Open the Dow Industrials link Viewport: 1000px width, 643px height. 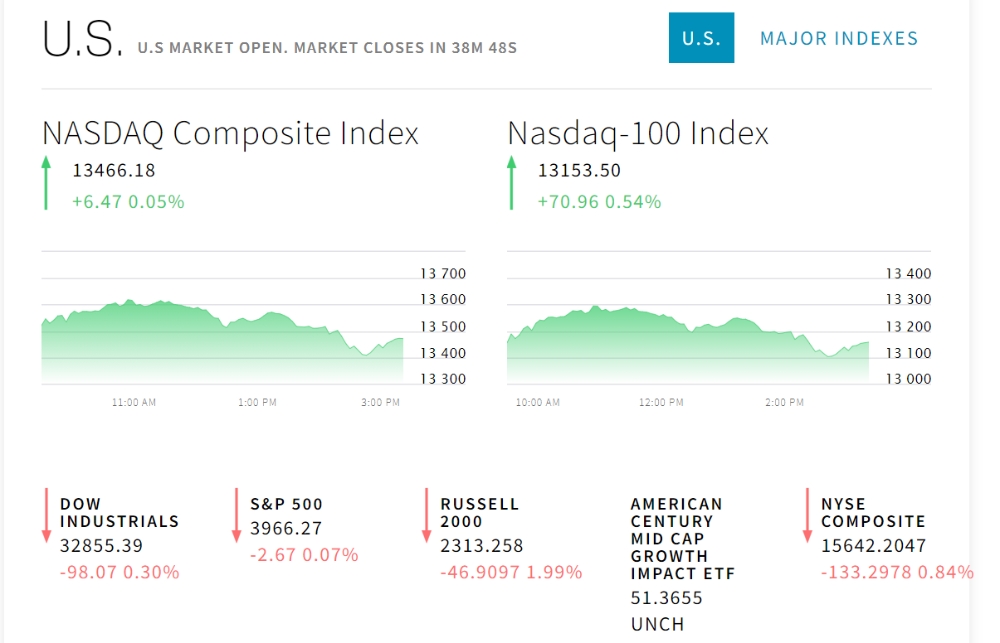pyautogui.click(x=119, y=512)
